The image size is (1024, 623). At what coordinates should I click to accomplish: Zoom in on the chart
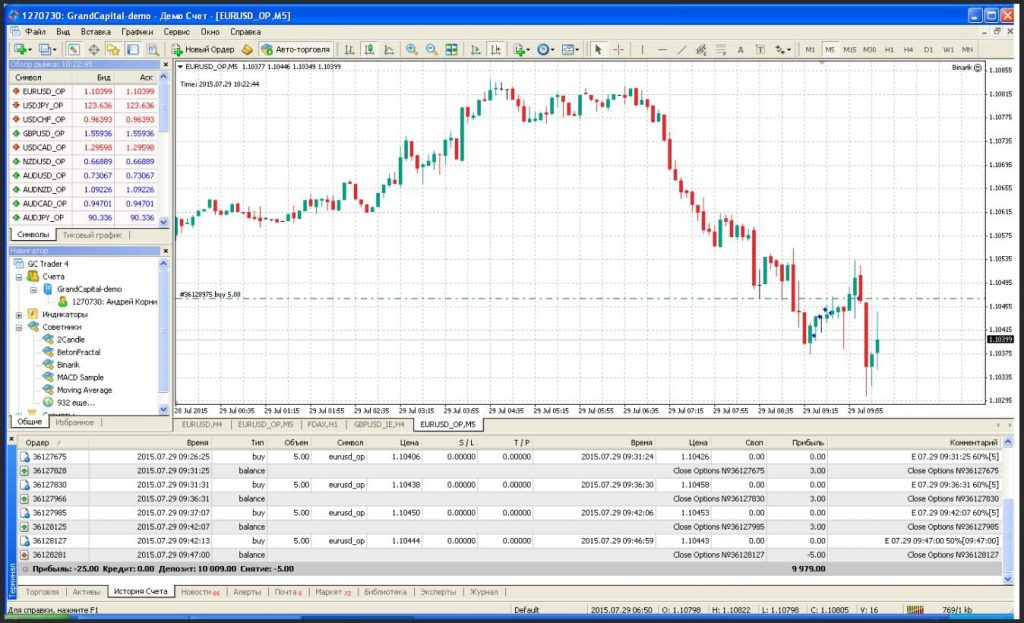pos(412,50)
